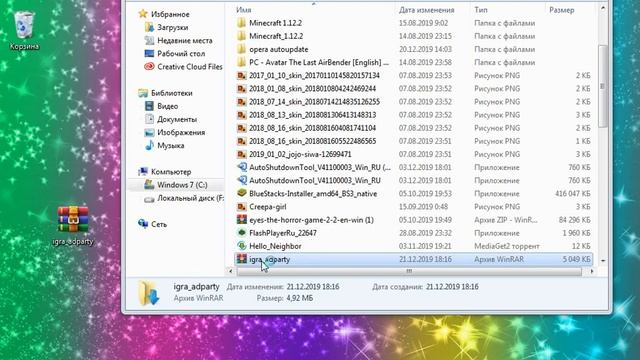
Task: Click the 'MediaGet2 торрент' type cell
Action: pyautogui.click(x=507, y=246)
